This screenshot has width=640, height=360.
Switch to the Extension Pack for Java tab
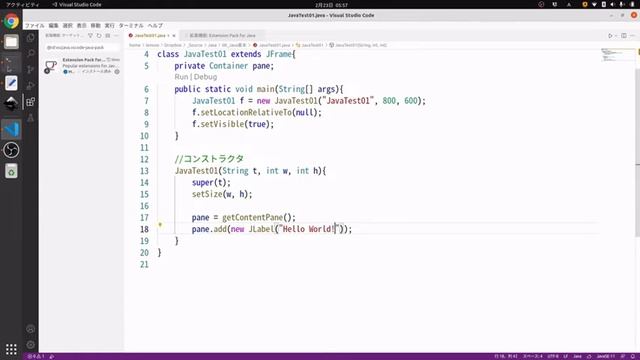[x=222, y=36]
